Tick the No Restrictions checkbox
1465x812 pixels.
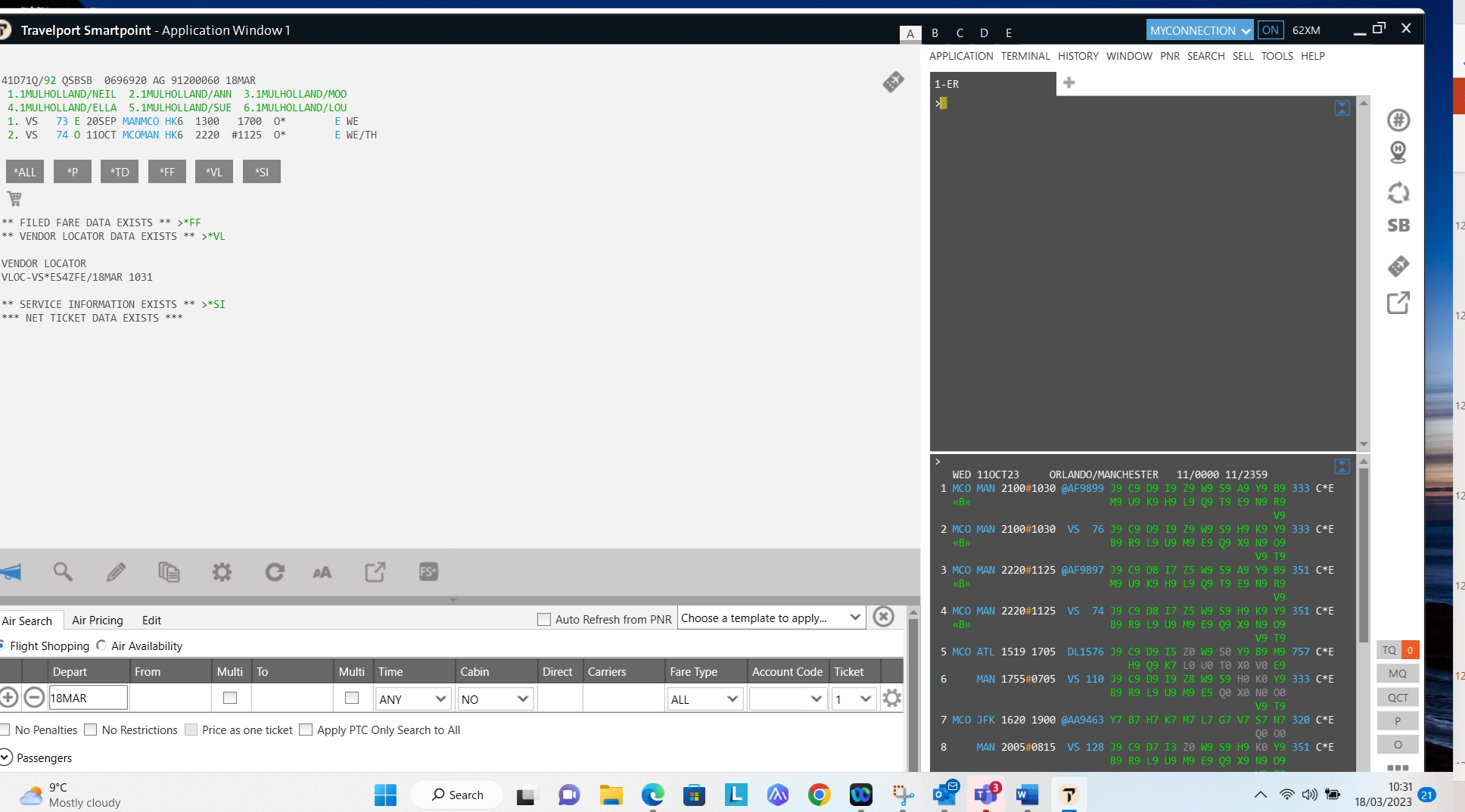click(x=91, y=730)
